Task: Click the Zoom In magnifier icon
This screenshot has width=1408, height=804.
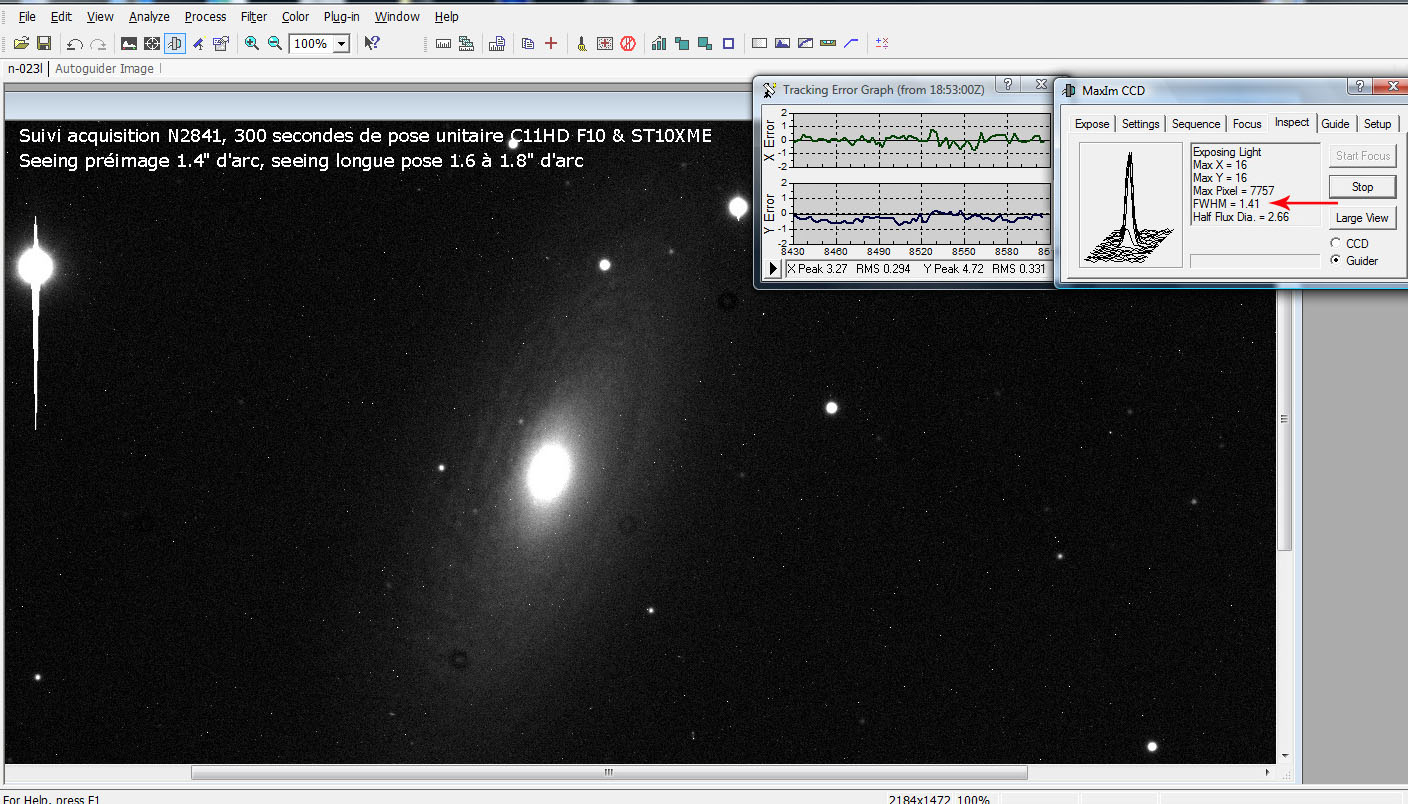Action: pos(252,44)
